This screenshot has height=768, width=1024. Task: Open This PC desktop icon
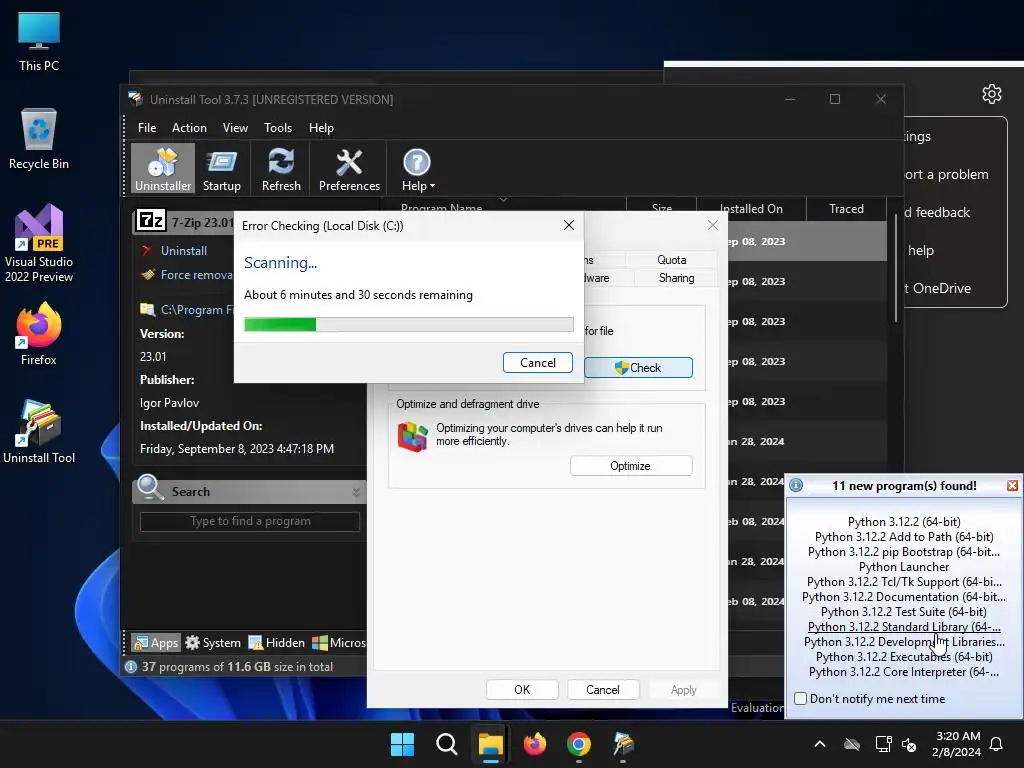pyautogui.click(x=39, y=41)
